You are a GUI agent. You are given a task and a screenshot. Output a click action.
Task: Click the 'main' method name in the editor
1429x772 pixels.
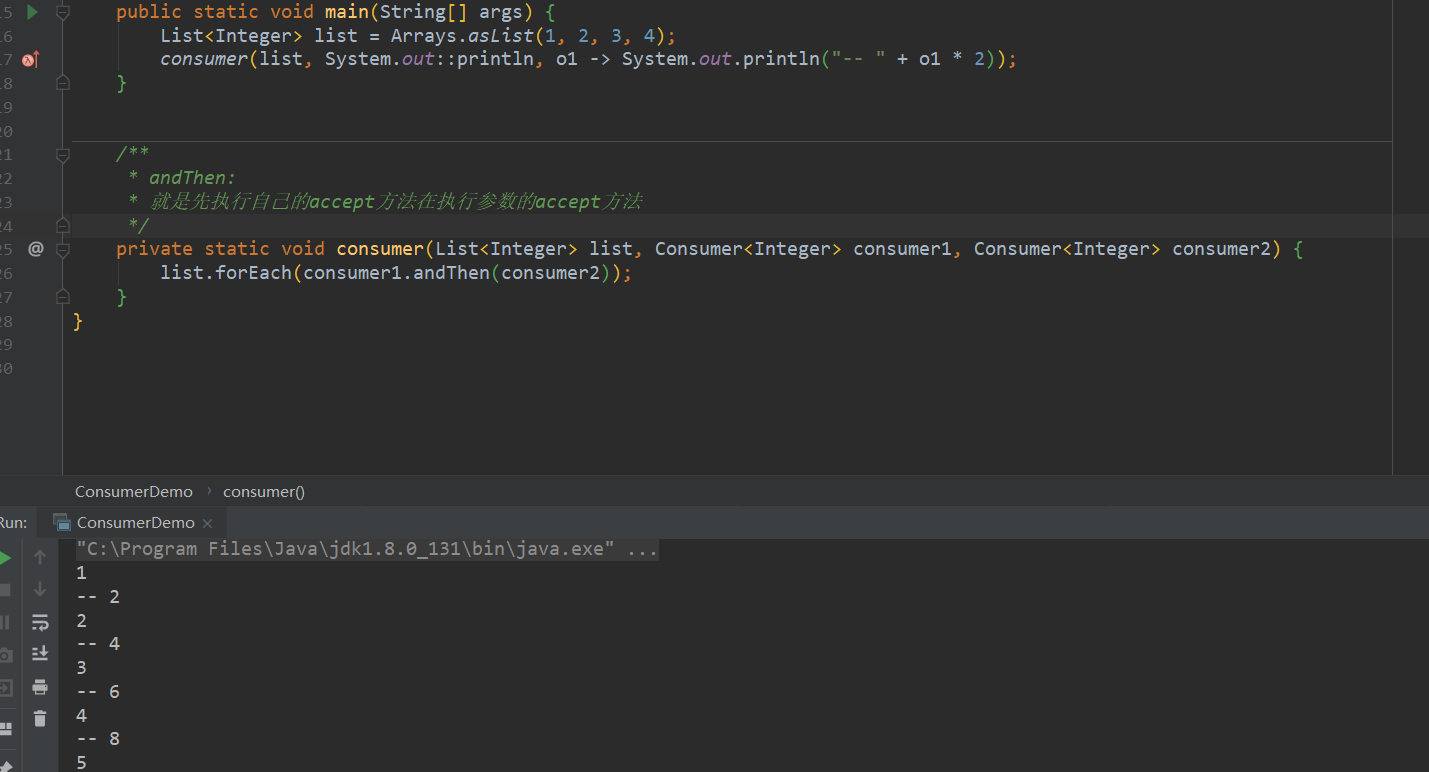point(347,12)
